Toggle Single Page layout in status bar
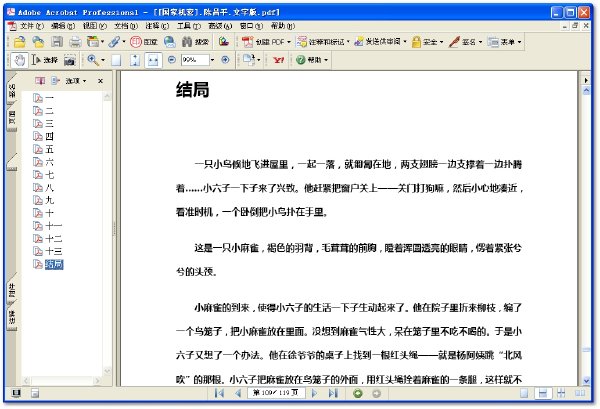 coord(524,393)
